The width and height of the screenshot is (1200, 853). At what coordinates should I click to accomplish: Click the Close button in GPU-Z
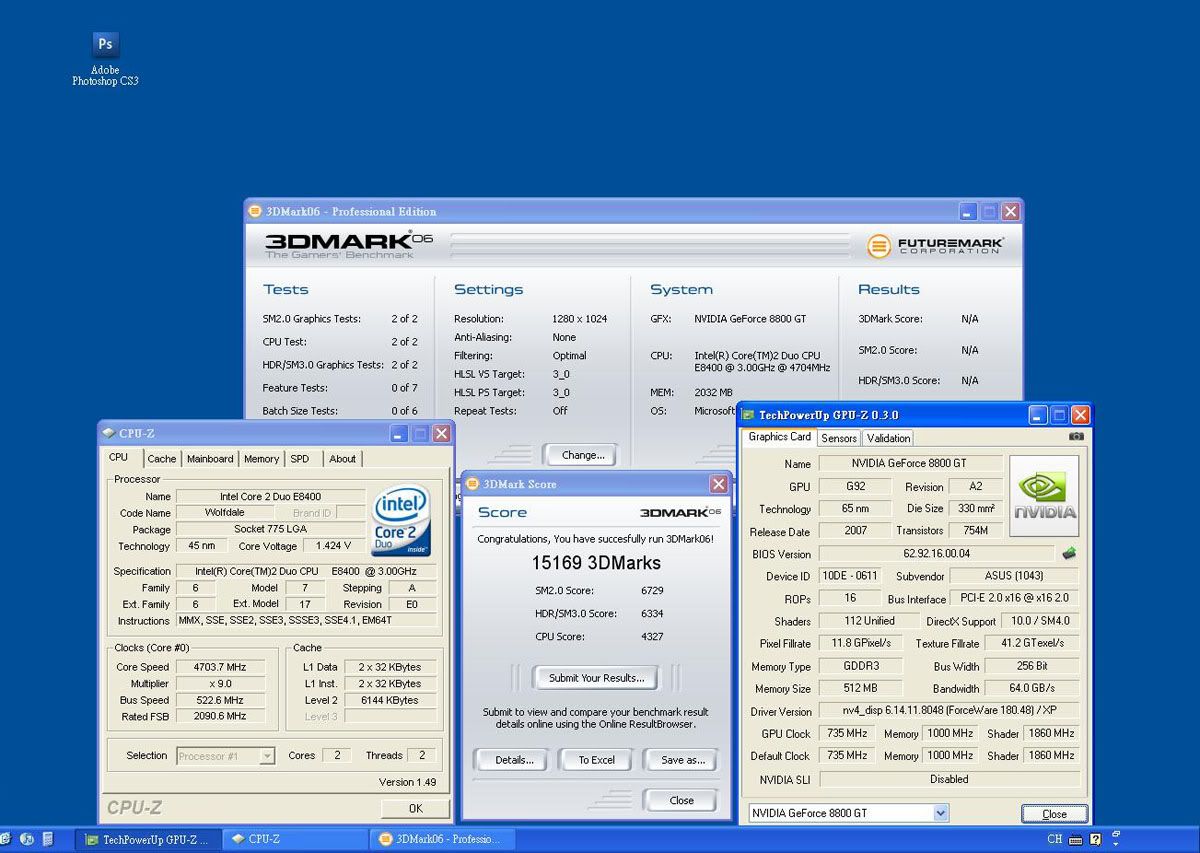[x=1054, y=814]
